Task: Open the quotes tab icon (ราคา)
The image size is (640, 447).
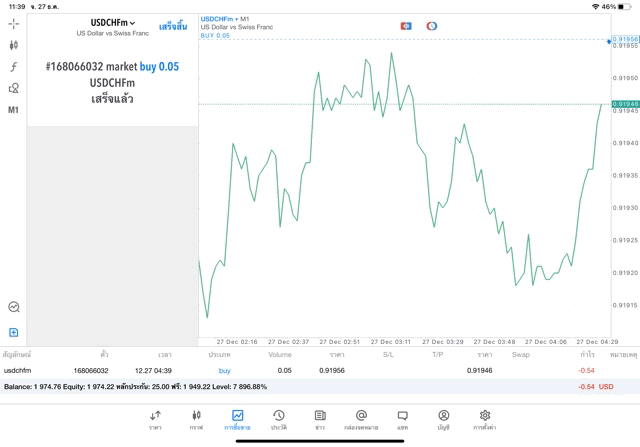Action: (x=155, y=419)
